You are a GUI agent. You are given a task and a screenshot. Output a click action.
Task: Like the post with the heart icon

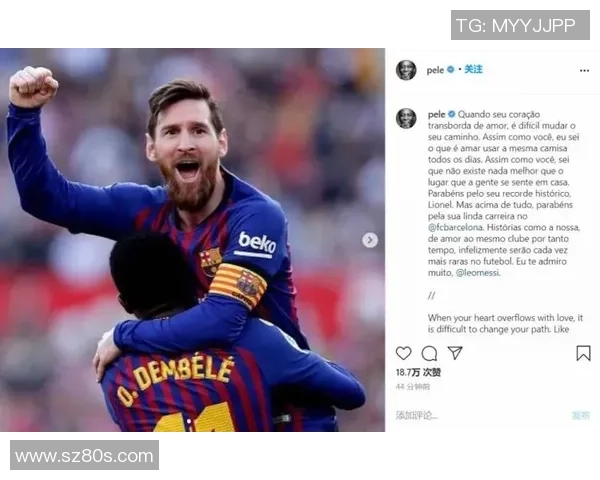[403, 353]
